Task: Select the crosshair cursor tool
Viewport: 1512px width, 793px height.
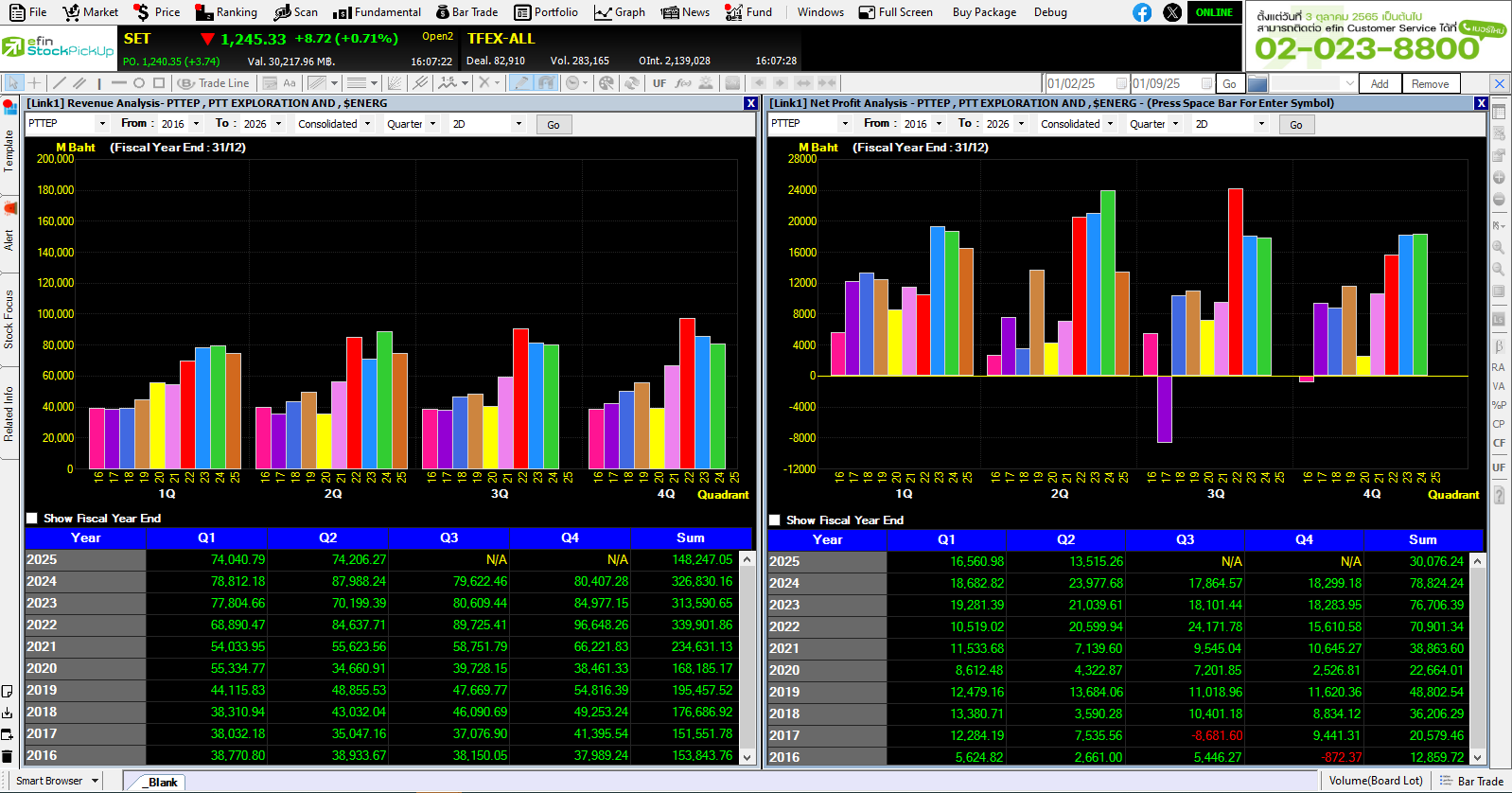Action: pyautogui.click(x=34, y=83)
